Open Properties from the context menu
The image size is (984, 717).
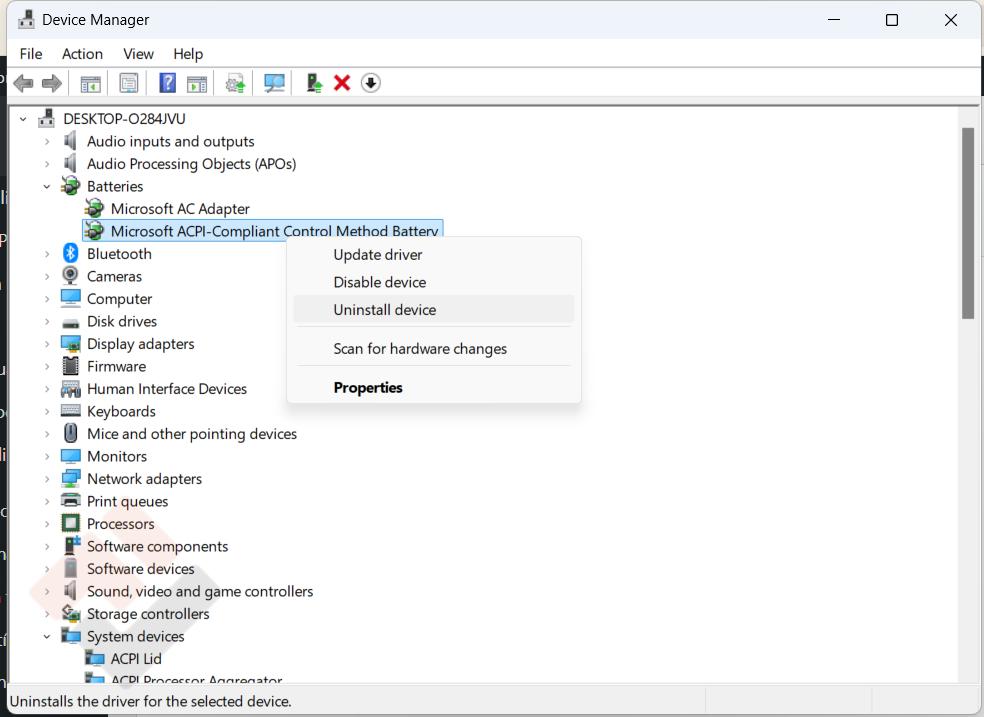[368, 388]
